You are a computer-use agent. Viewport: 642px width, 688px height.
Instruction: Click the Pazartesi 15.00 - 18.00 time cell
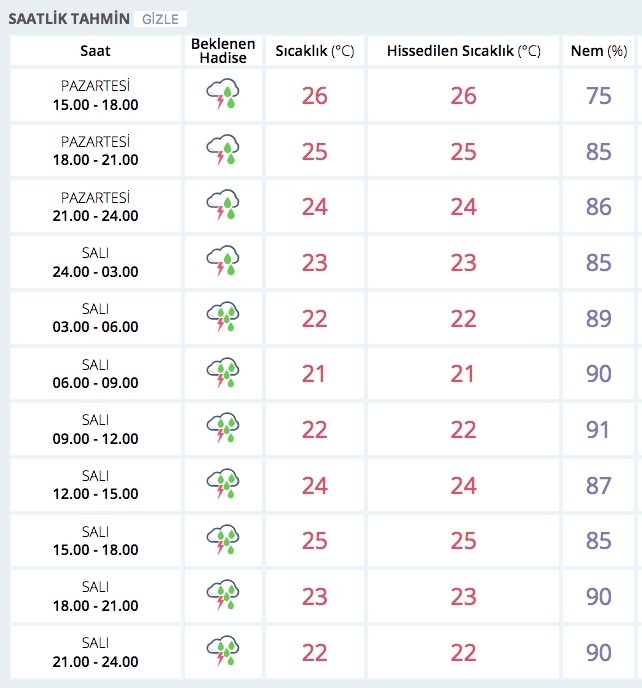pos(95,96)
